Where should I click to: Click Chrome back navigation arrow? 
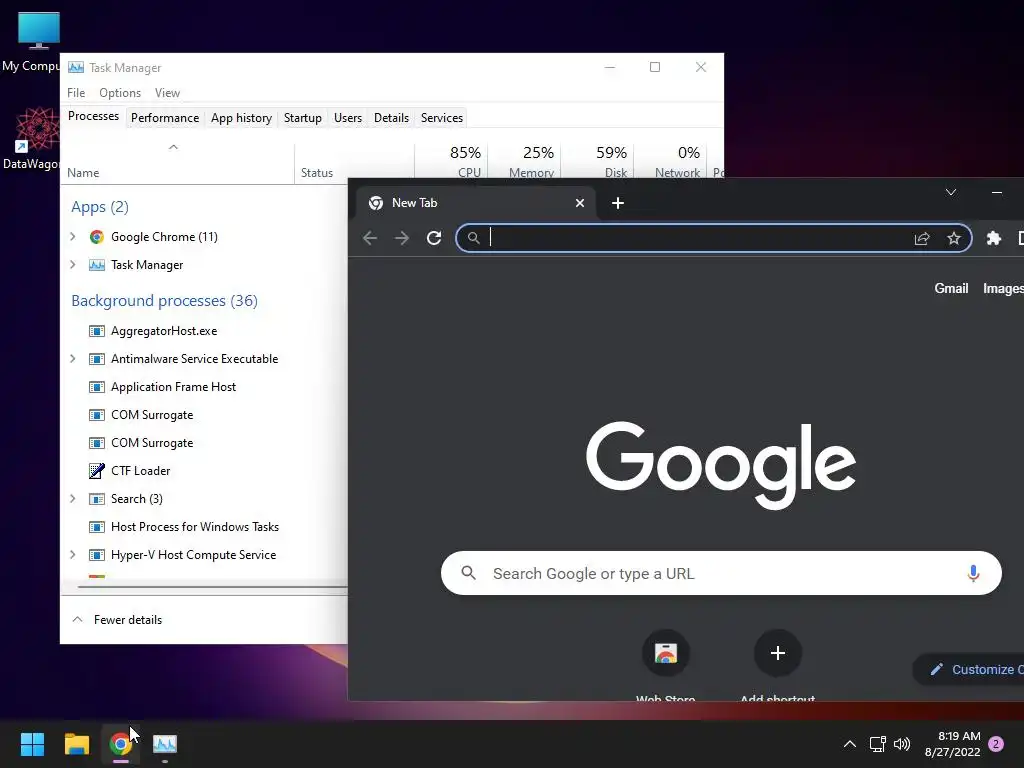pyautogui.click(x=370, y=238)
